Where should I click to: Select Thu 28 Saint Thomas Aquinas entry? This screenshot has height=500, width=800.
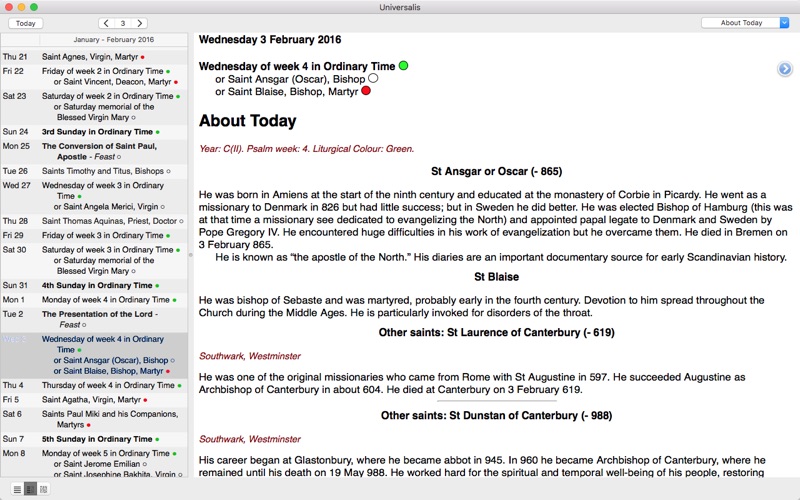click(94, 221)
